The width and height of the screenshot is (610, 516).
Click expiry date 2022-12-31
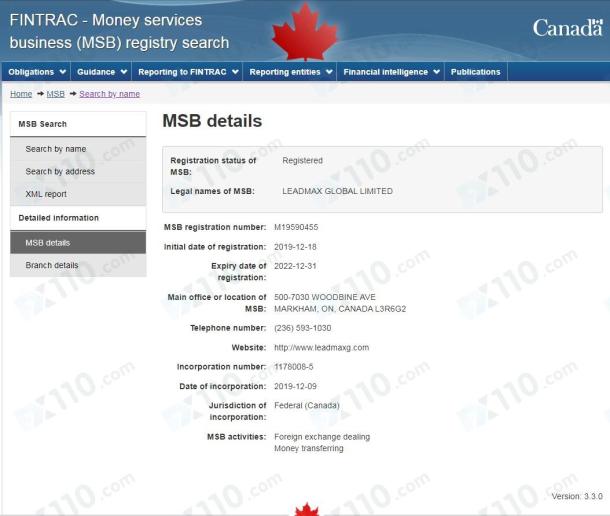pyautogui.click(x=295, y=266)
